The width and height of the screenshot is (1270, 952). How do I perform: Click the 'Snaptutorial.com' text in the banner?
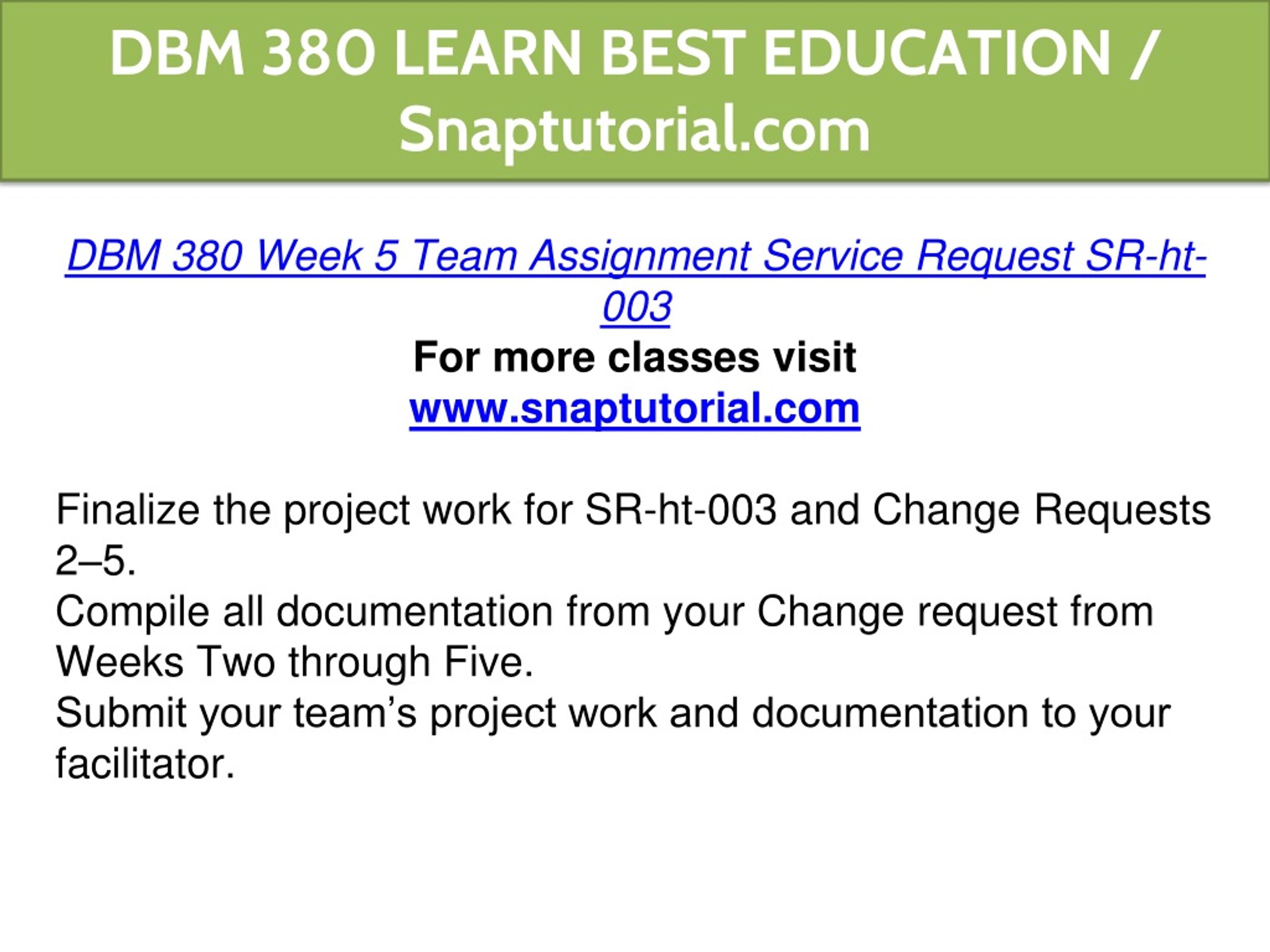[x=635, y=131]
